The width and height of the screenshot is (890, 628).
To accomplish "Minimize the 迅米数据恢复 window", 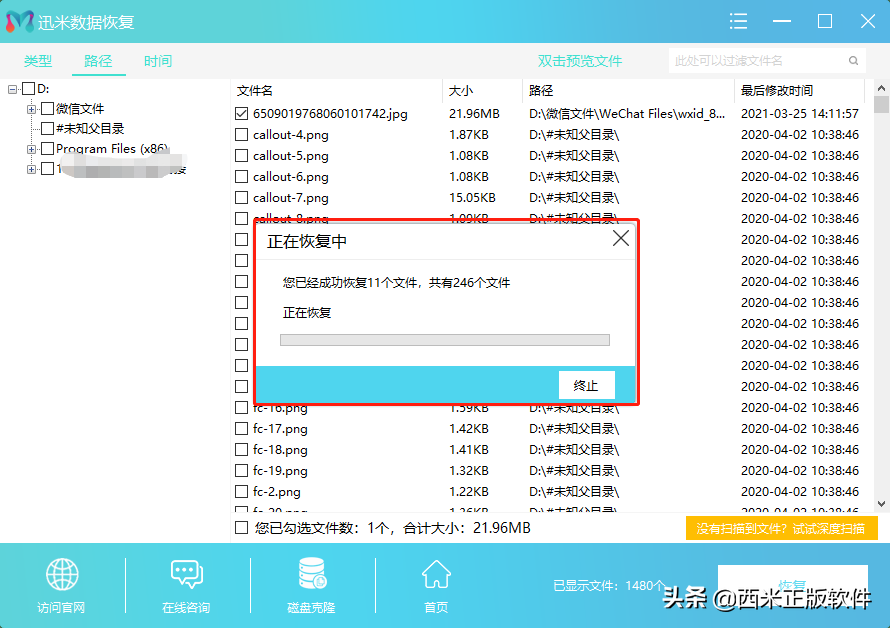I will (x=782, y=22).
